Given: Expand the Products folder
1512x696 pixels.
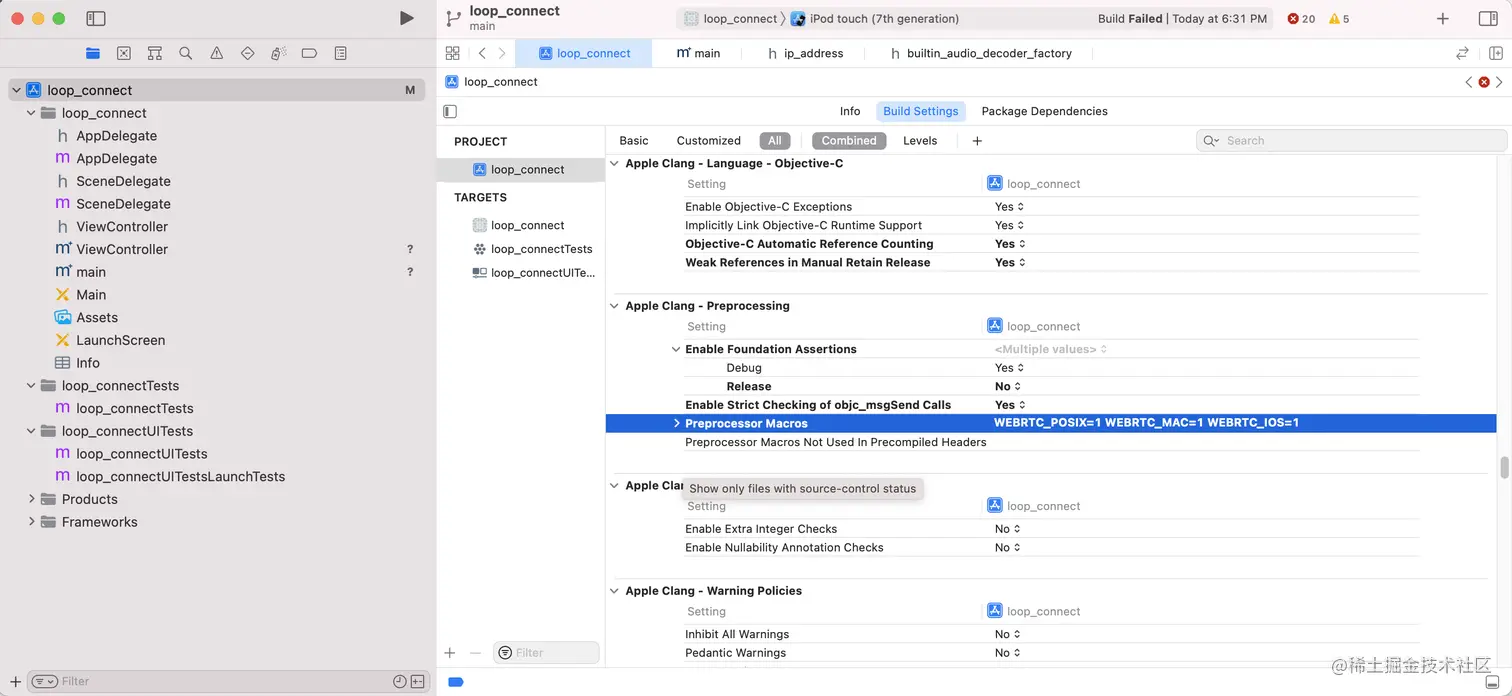Looking at the screenshot, I should click(x=31, y=499).
